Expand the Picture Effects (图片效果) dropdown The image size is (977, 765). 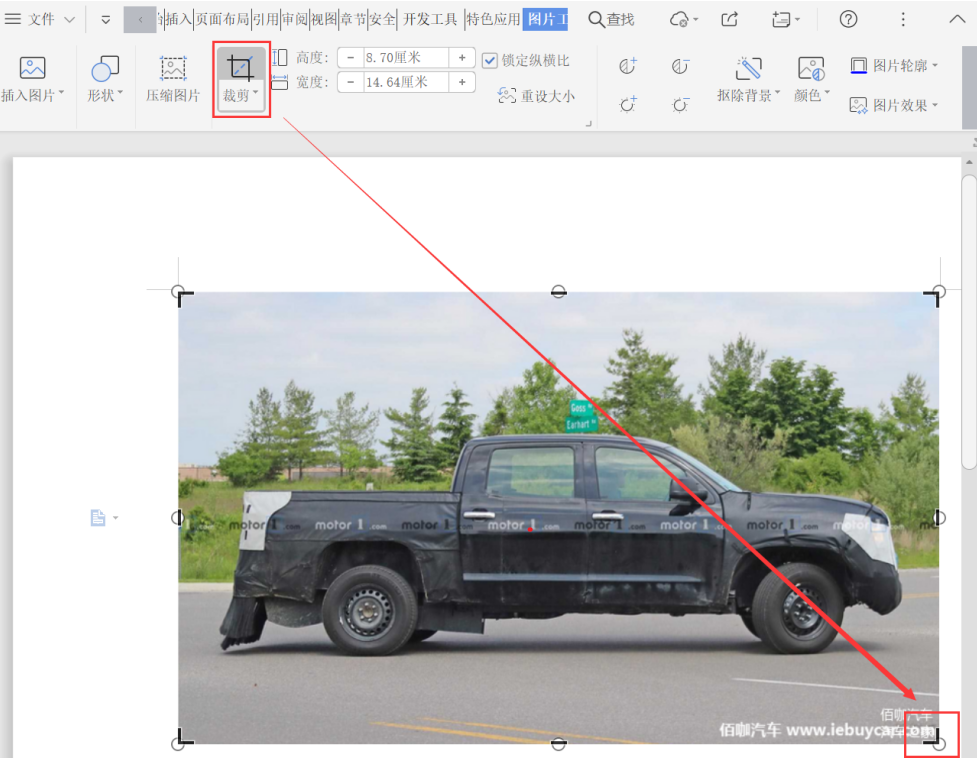pos(935,105)
